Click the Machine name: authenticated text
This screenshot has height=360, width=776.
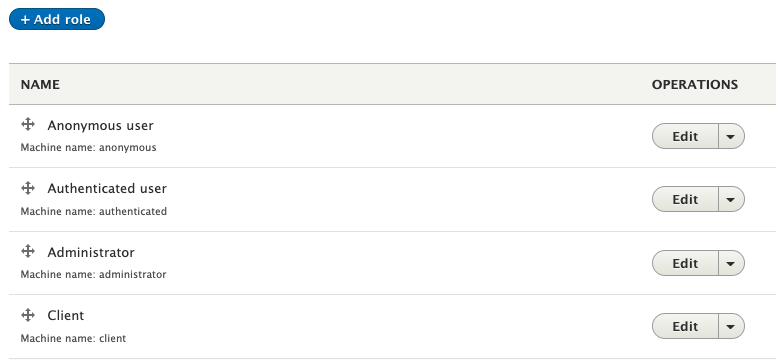(94, 211)
